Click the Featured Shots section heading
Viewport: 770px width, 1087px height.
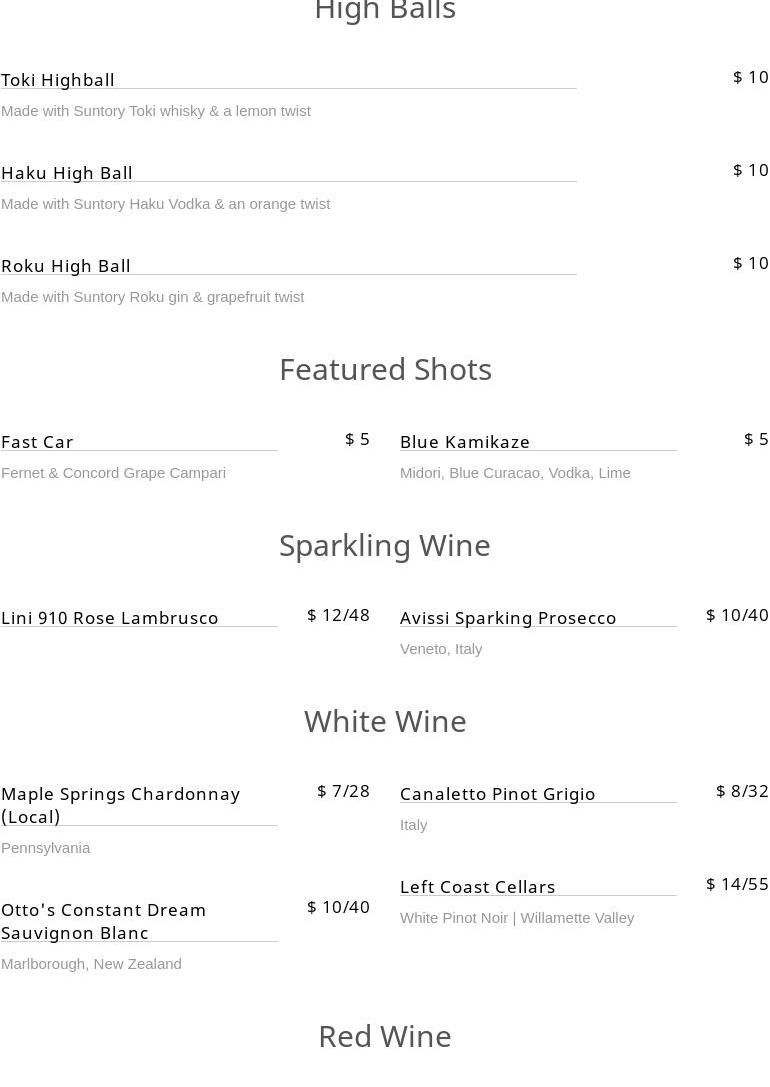coord(385,369)
